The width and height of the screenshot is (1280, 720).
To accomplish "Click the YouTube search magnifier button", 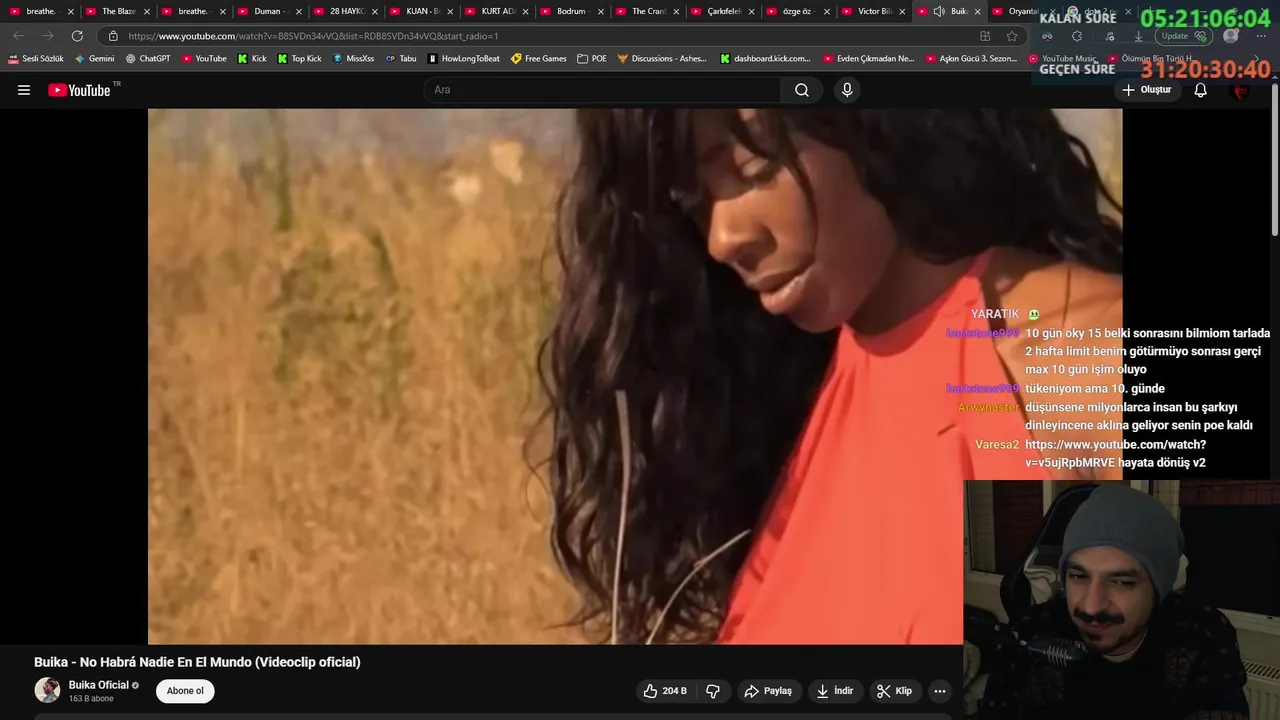I will click(802, 90).
